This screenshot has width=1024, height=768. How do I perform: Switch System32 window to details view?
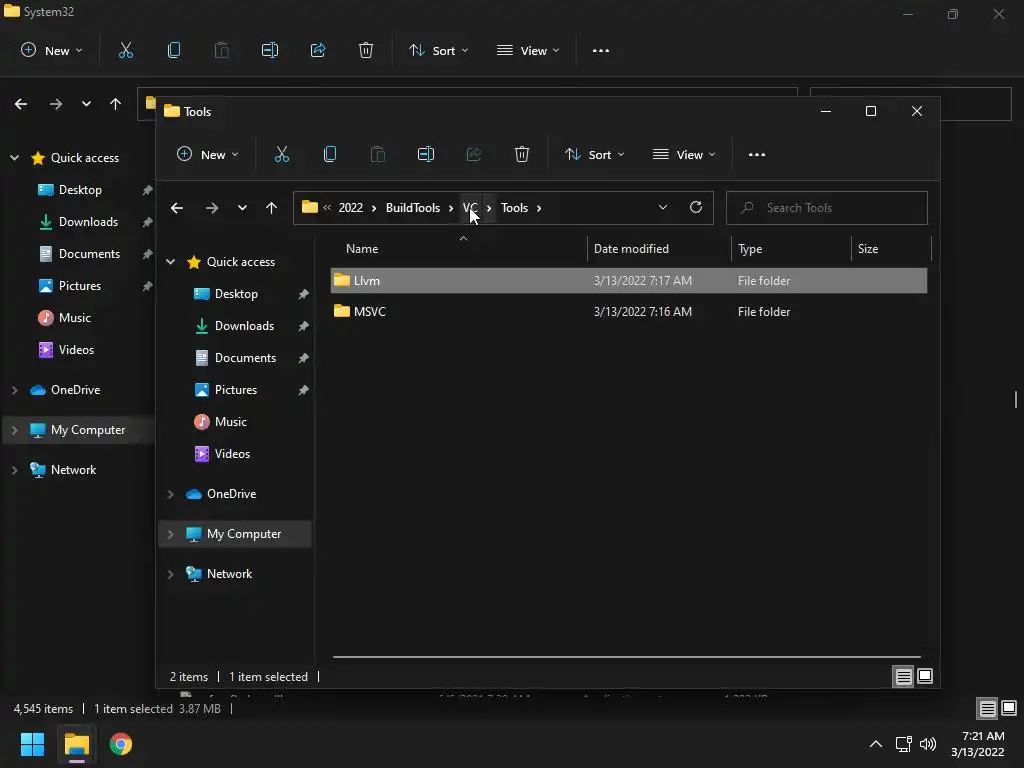[987, 709]
